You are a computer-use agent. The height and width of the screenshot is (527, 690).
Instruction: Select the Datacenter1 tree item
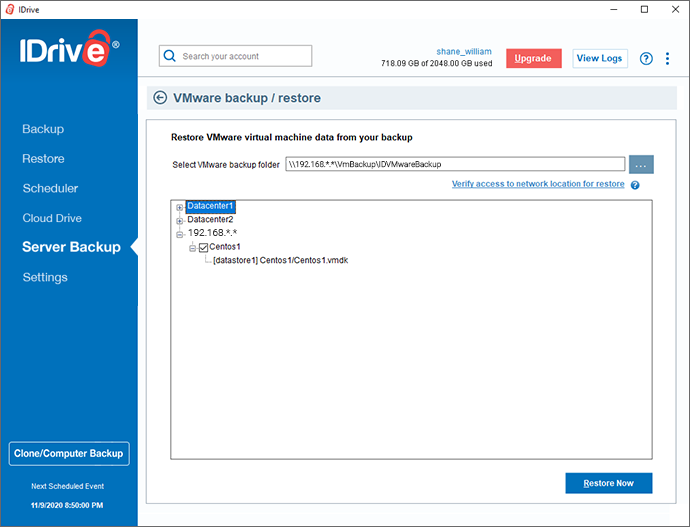coord(210,206)
